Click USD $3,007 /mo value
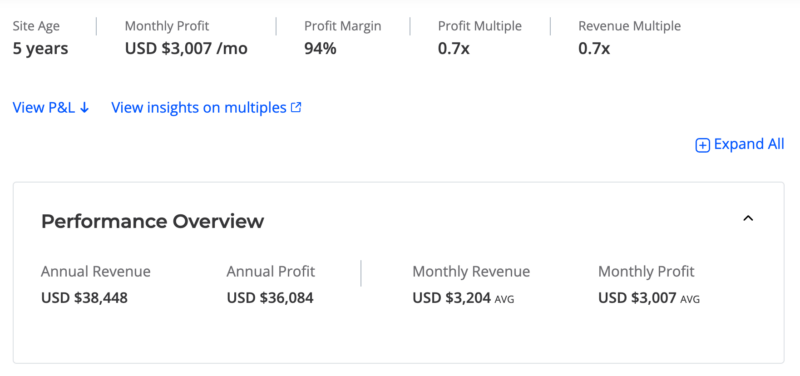 [x=186, y=49]
